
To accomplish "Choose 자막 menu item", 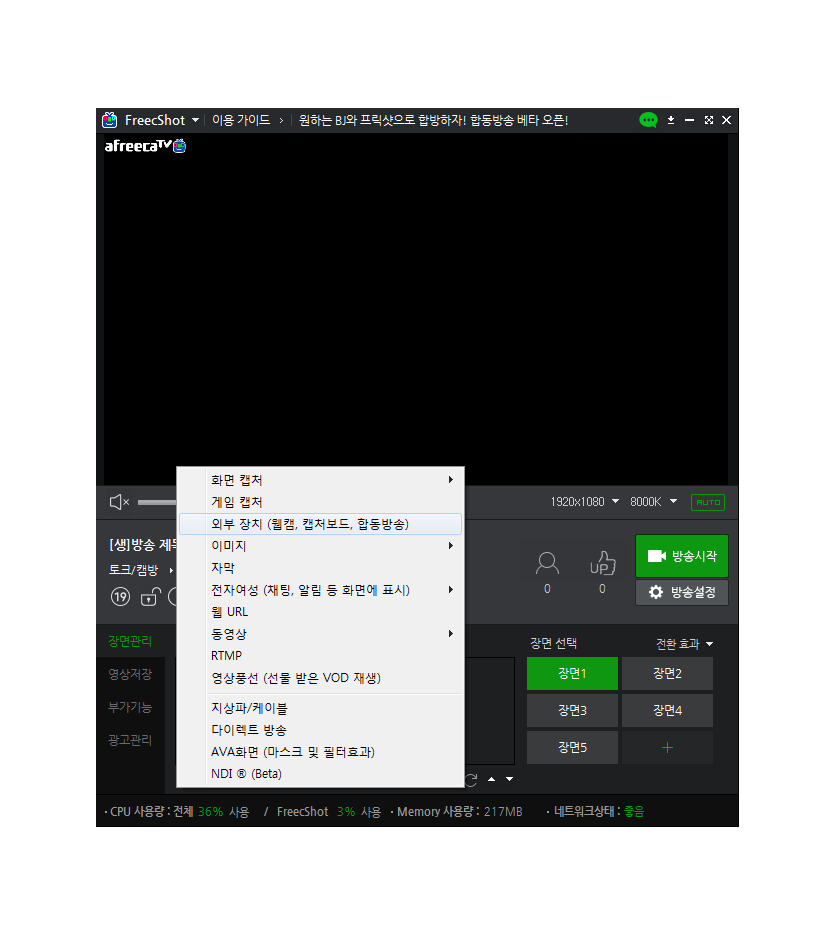I will pos(320,568).
